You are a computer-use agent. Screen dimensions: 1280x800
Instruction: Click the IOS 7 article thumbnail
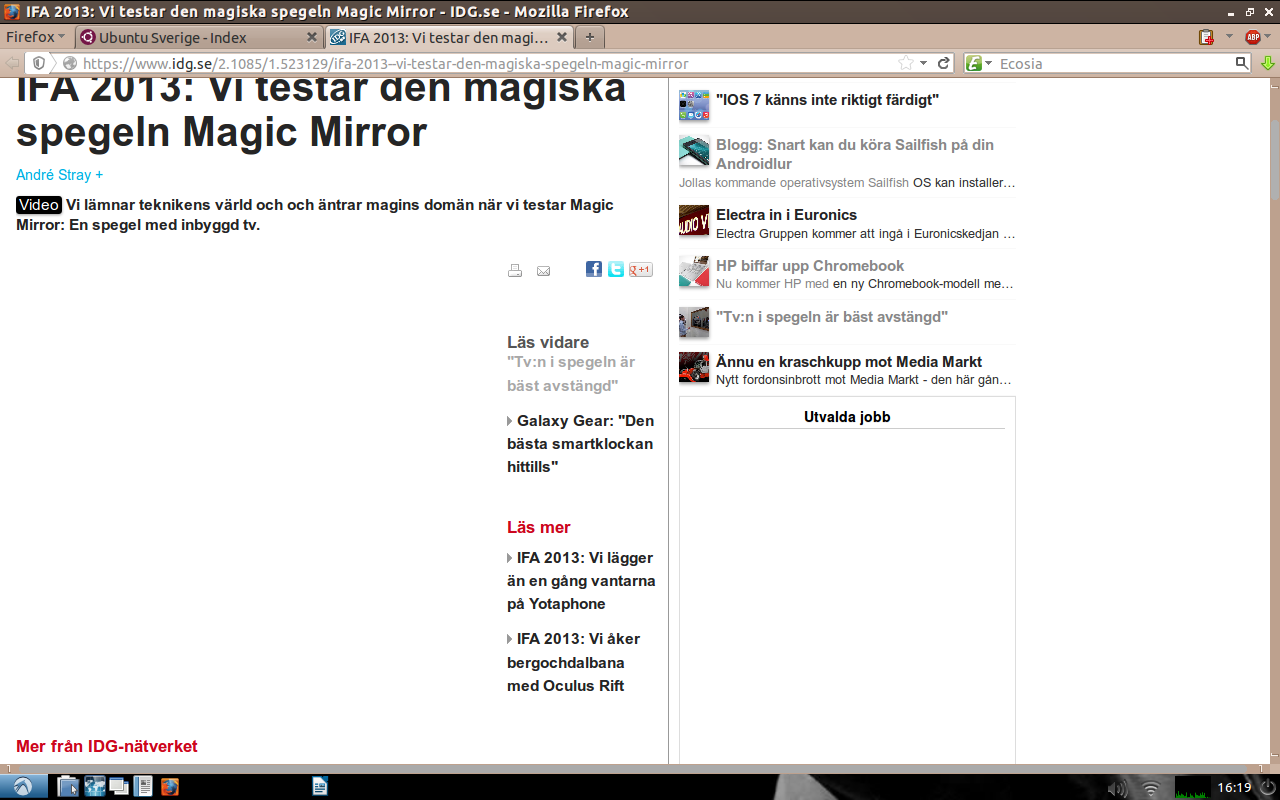(x=694, y=105)
